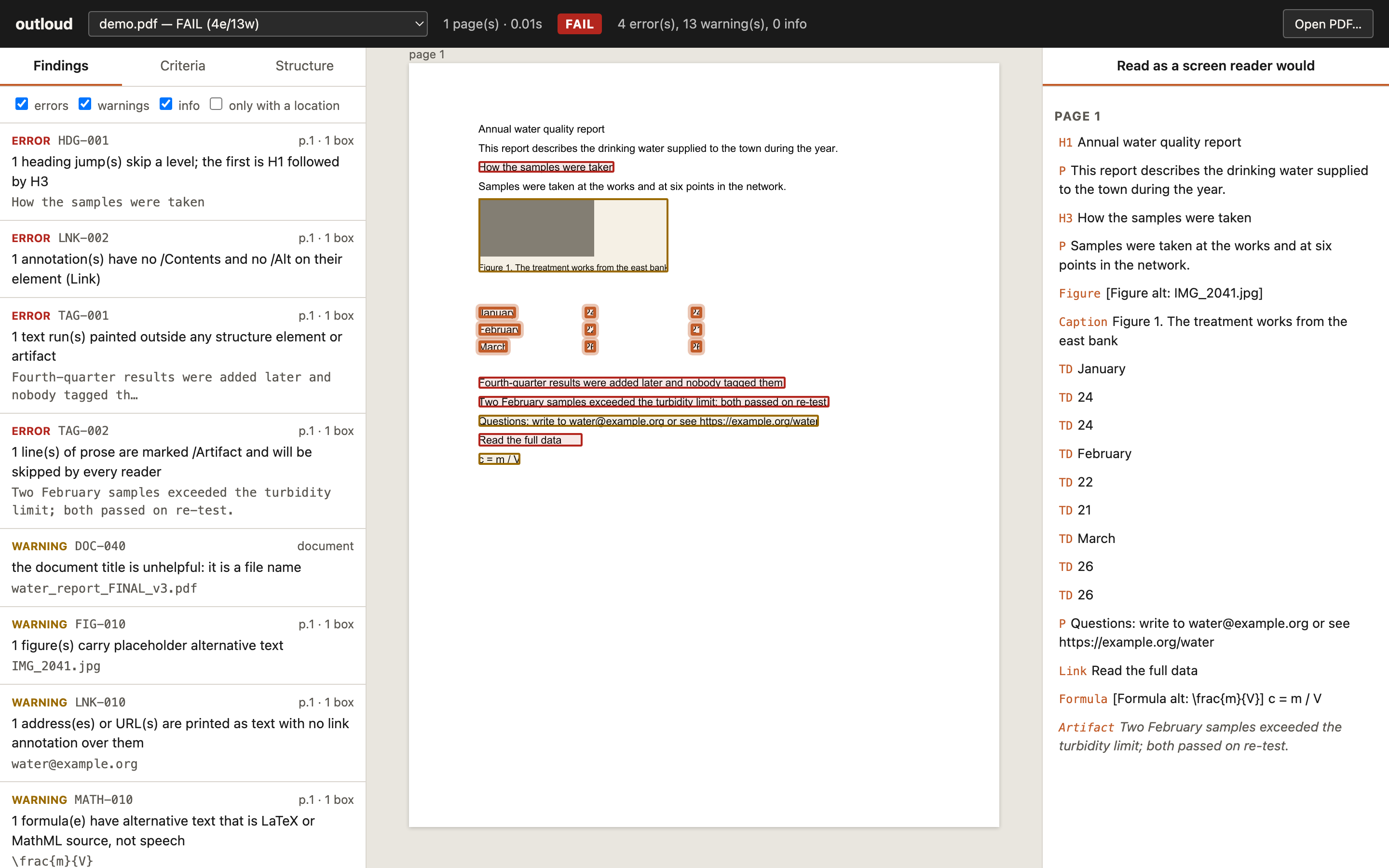Click the Artifact italic reader entry
Screen dimensions: 1389x868
point(1200,736)
